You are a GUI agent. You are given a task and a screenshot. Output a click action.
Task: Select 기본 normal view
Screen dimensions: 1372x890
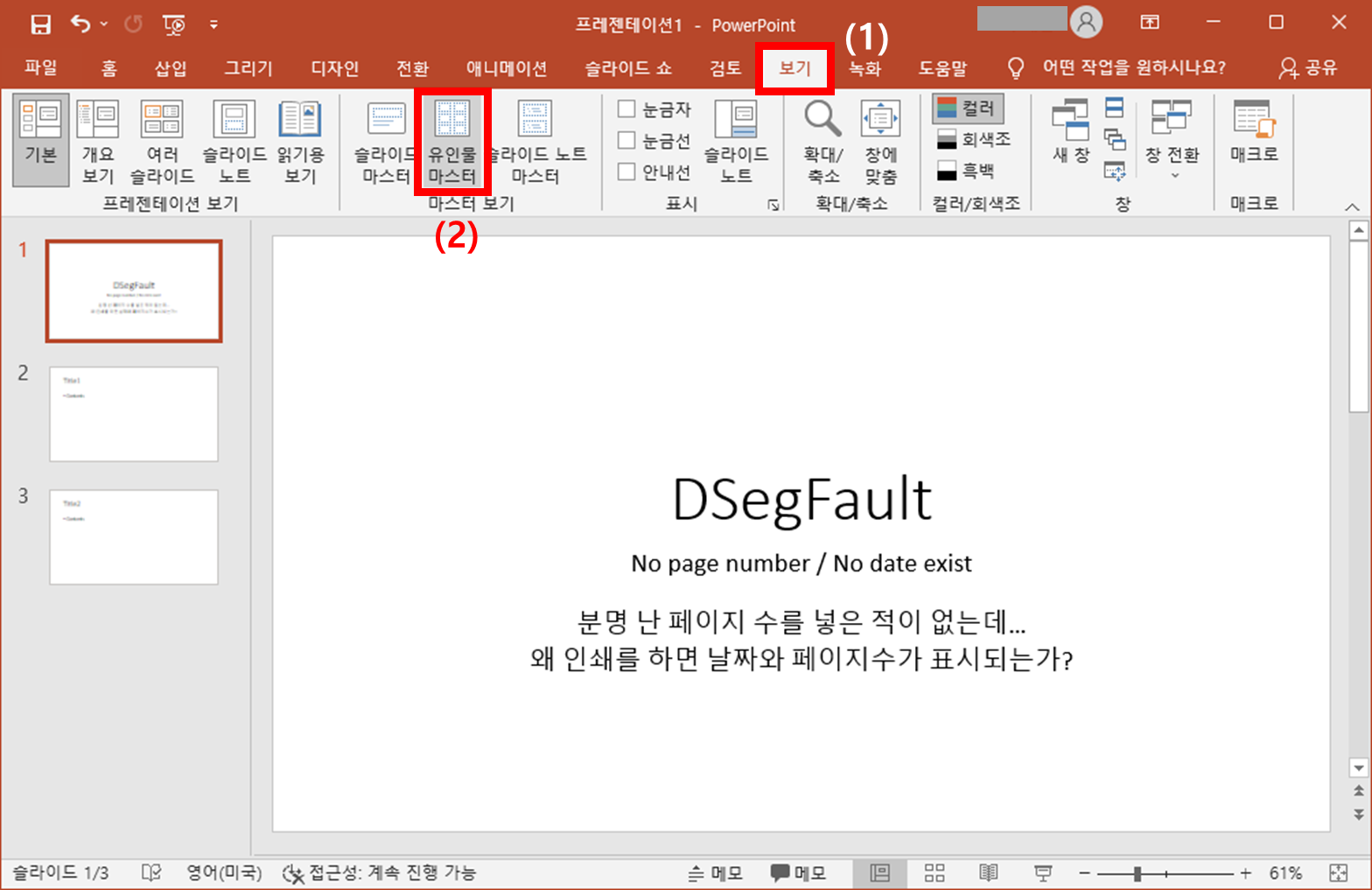pos(41,140)
